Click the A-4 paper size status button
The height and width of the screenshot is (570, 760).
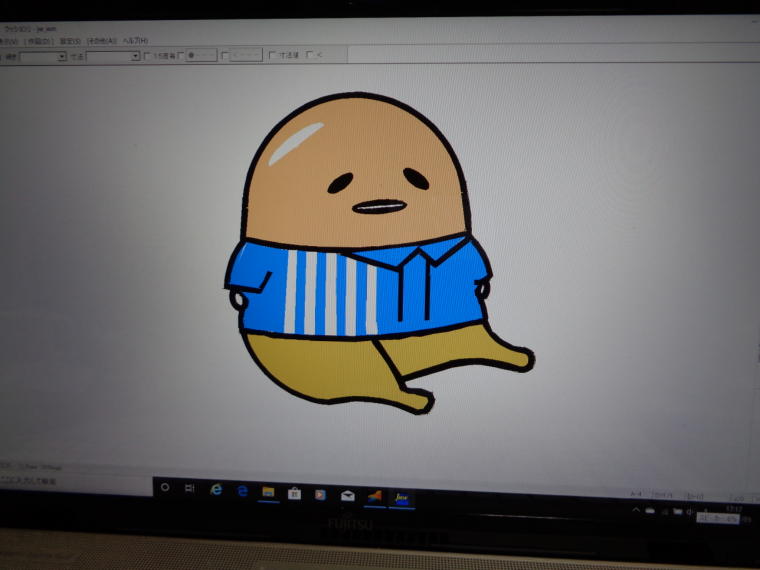coord(636,494)
